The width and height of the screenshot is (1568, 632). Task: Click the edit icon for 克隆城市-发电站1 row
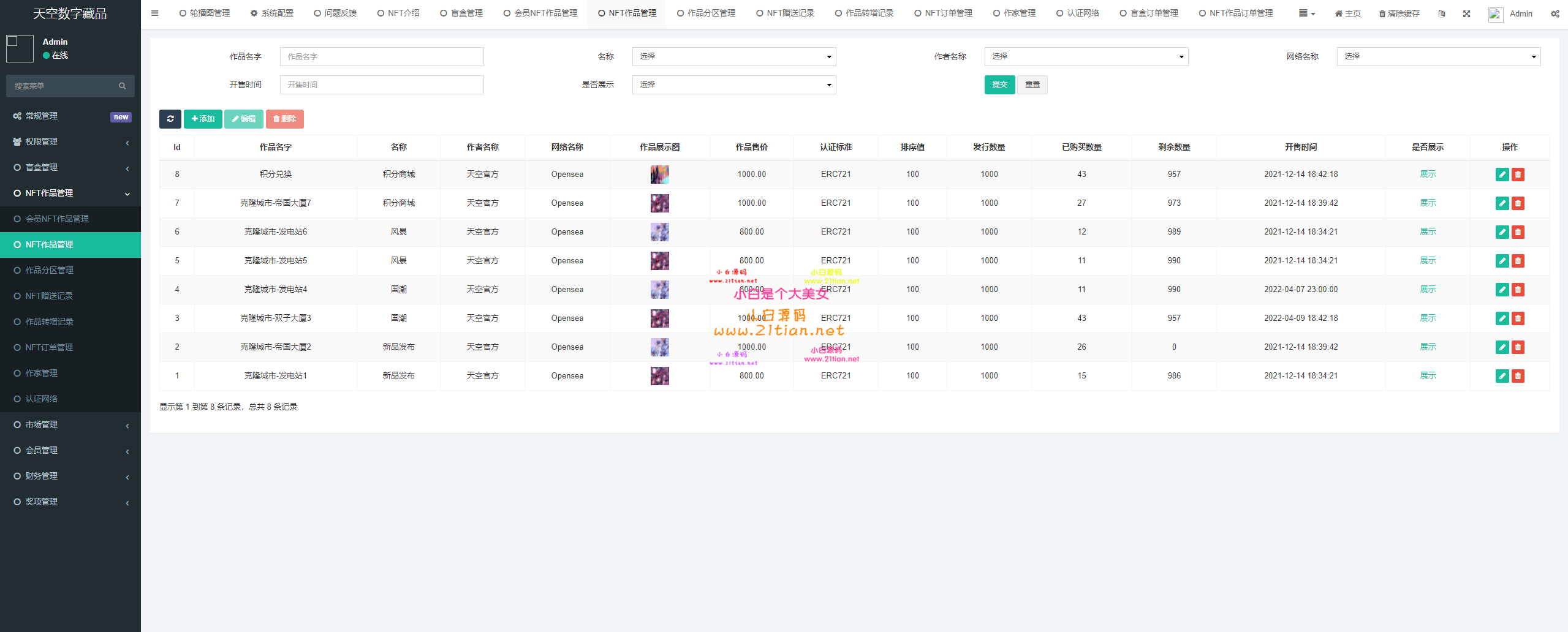pyautogui.click(x=1502, y=376)
